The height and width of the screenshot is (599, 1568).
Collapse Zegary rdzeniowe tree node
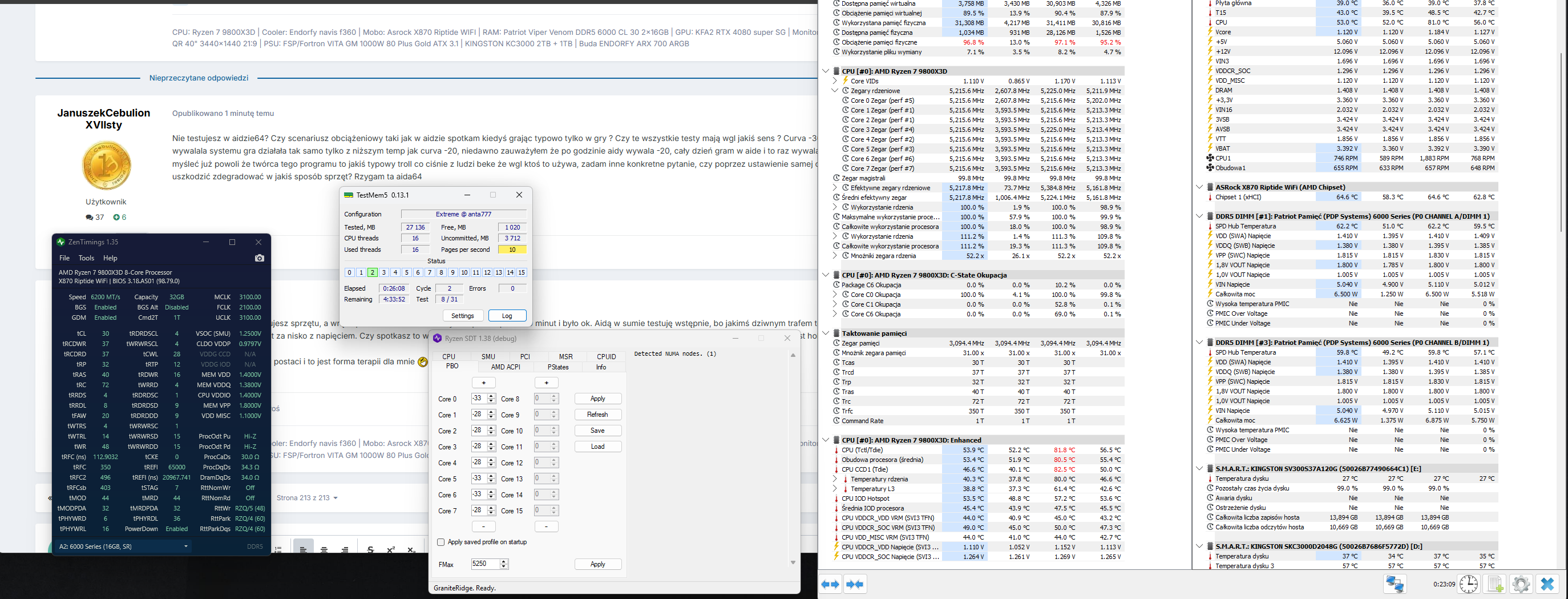tap(835, 91)
